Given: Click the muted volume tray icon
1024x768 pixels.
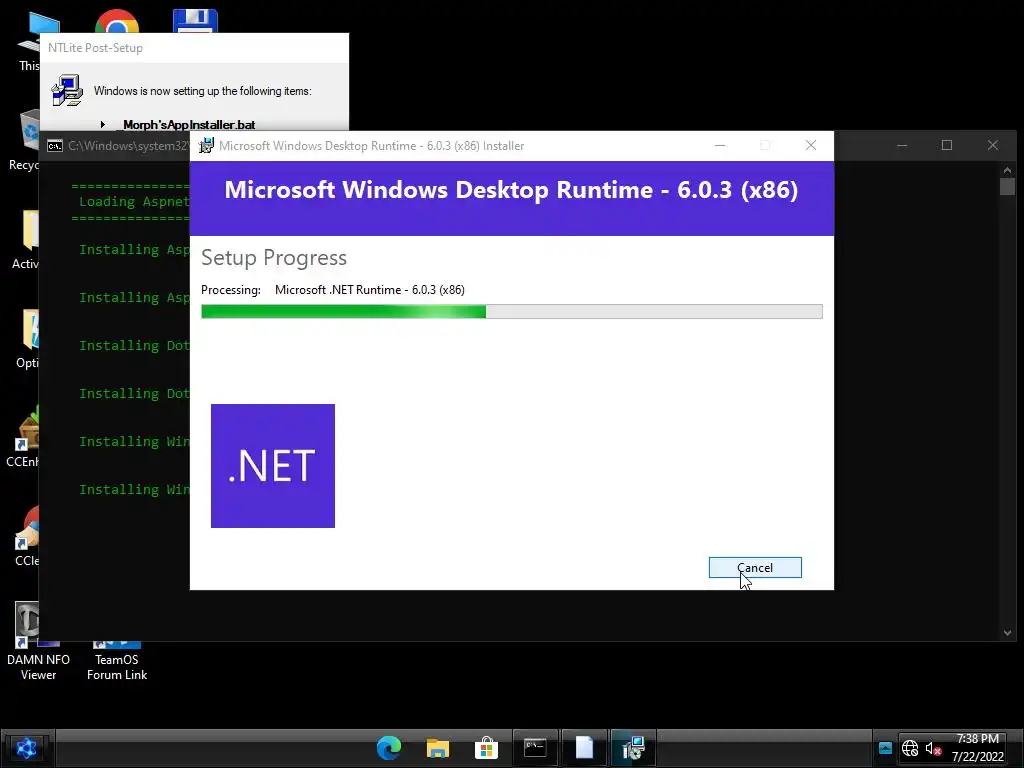Looking at the screenshot, I should (933, 748).
